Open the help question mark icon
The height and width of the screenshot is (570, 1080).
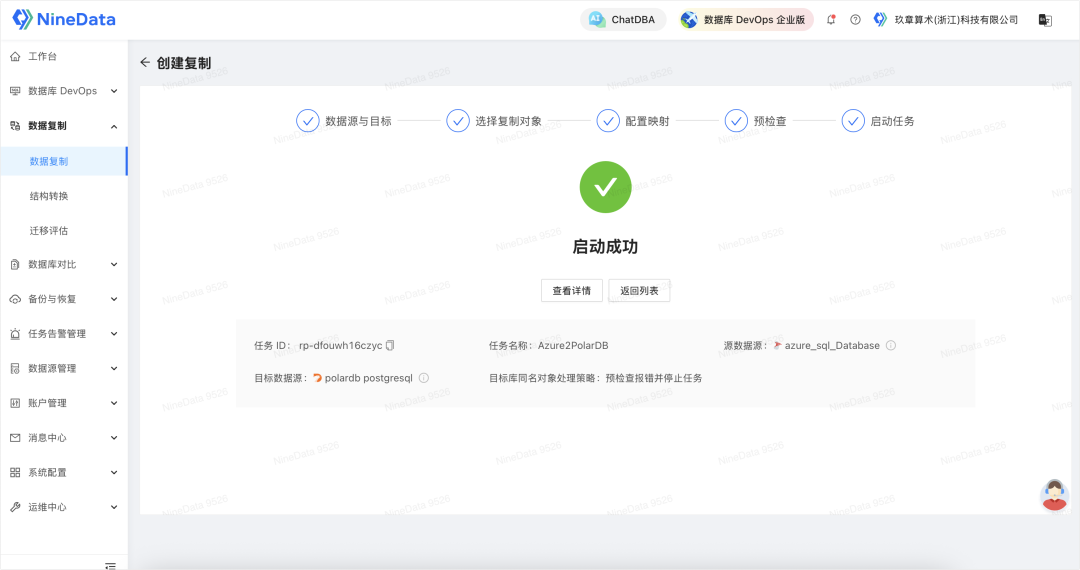click(x=855, y=20)
